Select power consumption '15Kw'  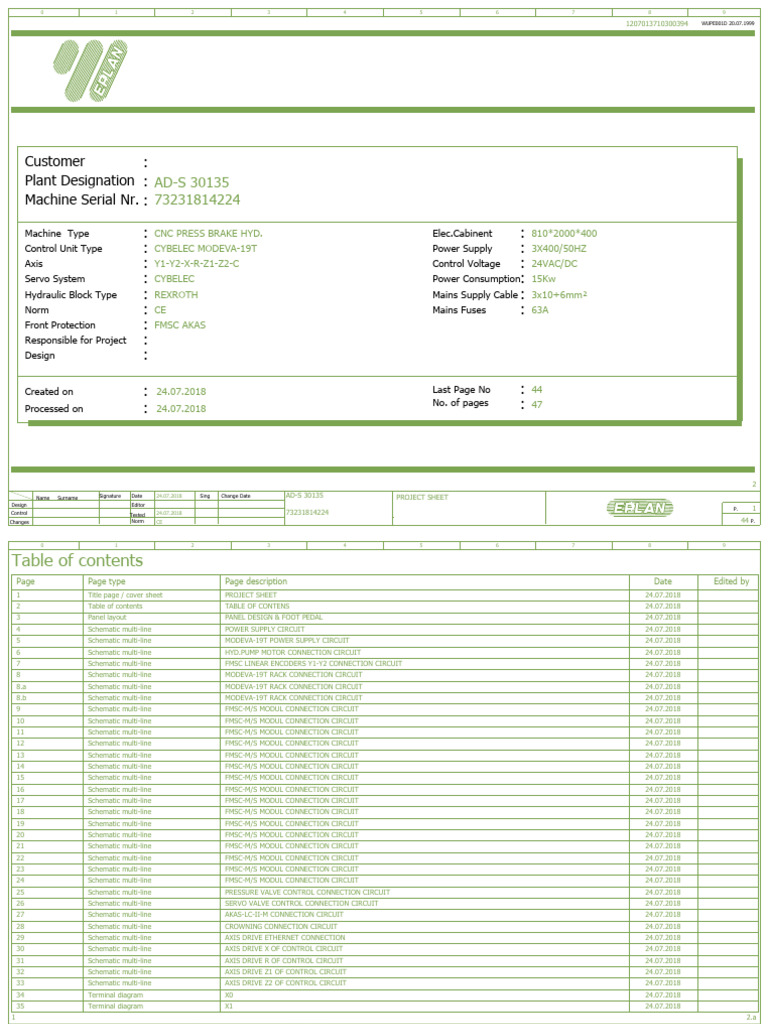point(543,279)
